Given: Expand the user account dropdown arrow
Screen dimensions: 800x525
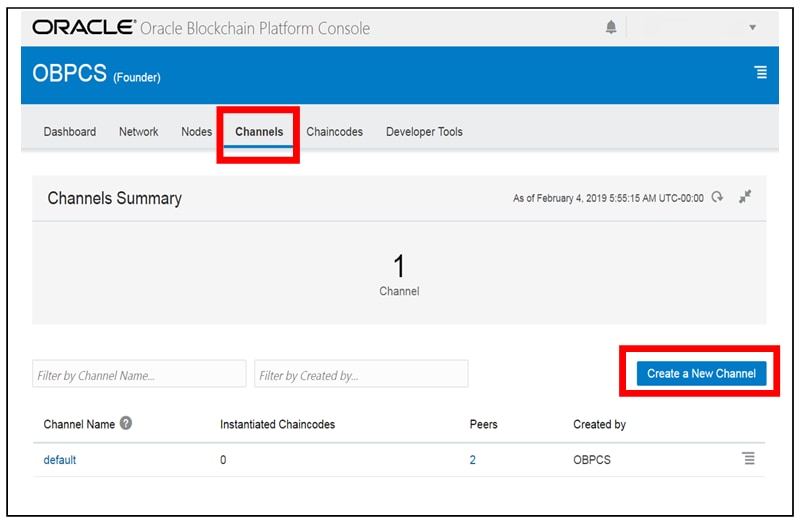Looking at the screenshot, I should click(752, 27).
